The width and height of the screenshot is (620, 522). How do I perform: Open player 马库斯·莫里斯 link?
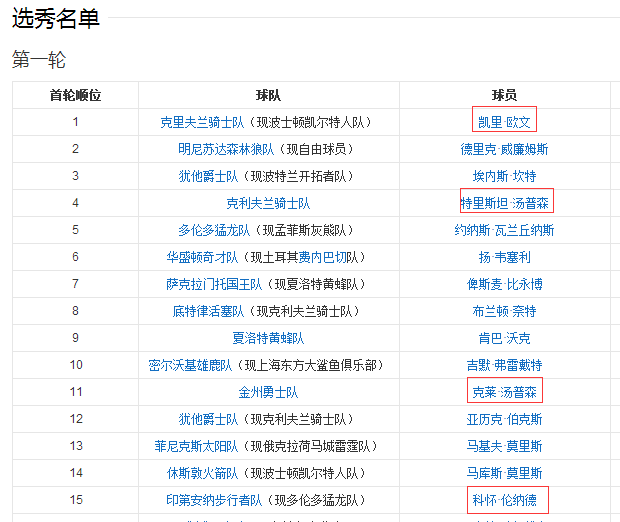pyautogui.click(x=504, y=473)
